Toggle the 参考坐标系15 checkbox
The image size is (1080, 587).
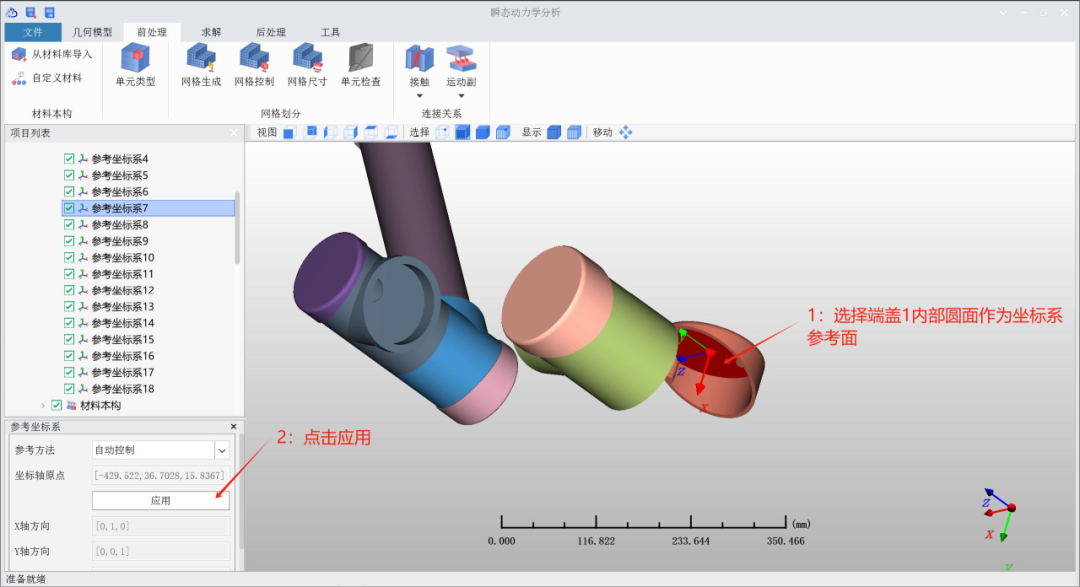point(69,340)
